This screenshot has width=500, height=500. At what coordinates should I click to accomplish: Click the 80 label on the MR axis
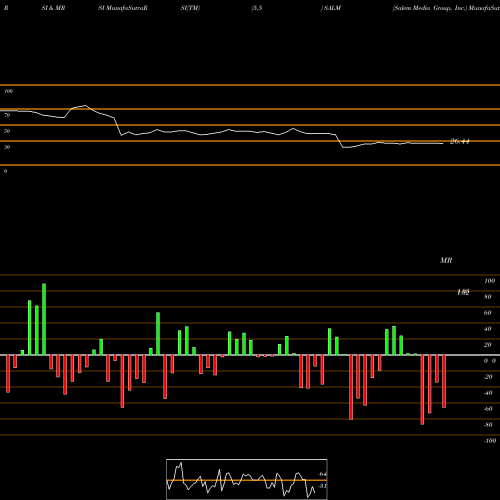(x=488, y=297)
